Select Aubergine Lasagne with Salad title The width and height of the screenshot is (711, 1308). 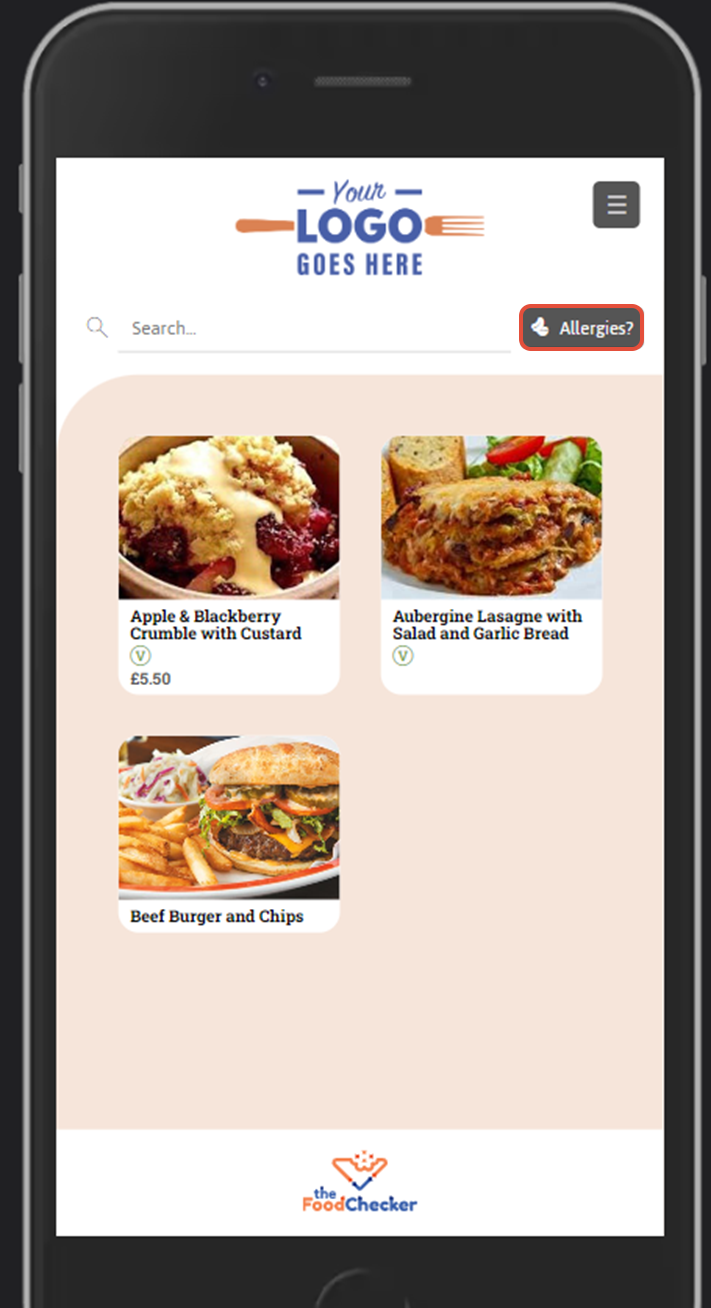point(487,625)
